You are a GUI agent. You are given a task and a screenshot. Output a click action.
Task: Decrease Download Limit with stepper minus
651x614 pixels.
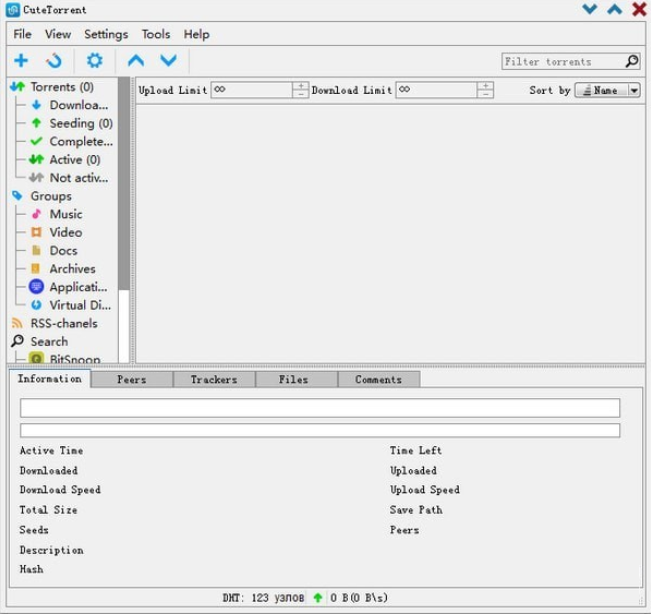485,94
